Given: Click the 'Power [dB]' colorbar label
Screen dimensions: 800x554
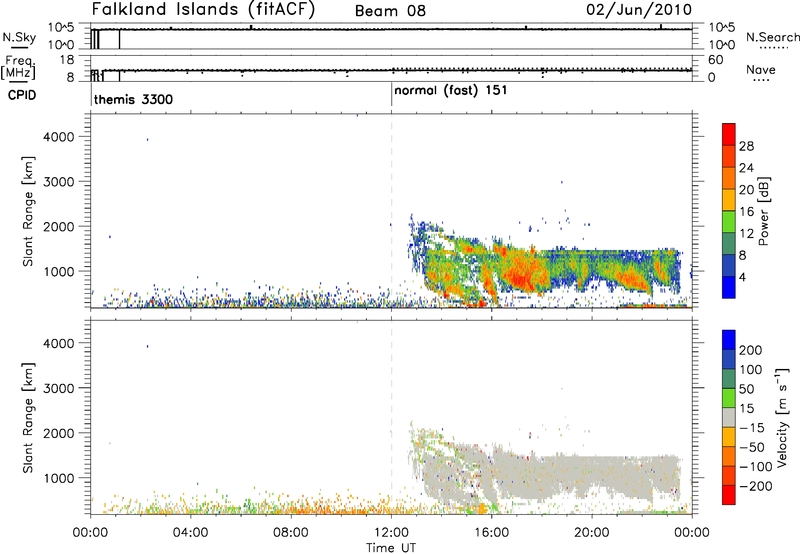Looking at the screenshot, I should point(763,211).
